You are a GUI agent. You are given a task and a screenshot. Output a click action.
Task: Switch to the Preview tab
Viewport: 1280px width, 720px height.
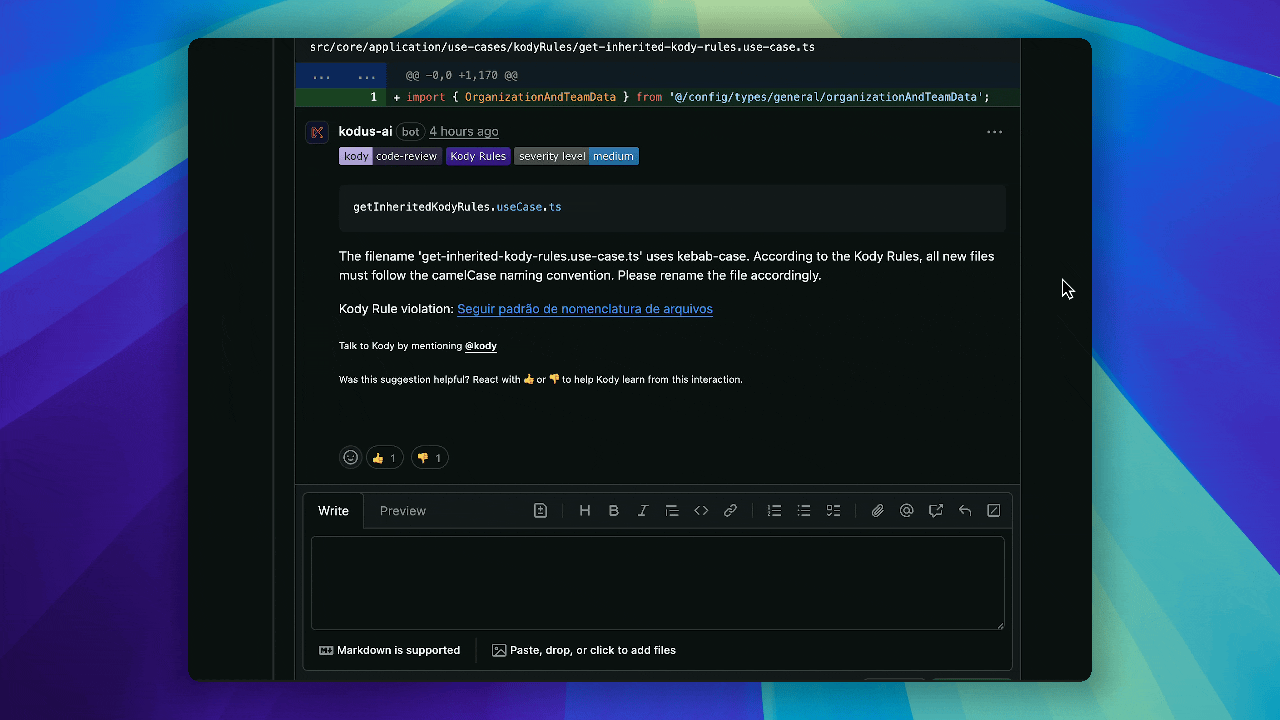coord(403,511)
